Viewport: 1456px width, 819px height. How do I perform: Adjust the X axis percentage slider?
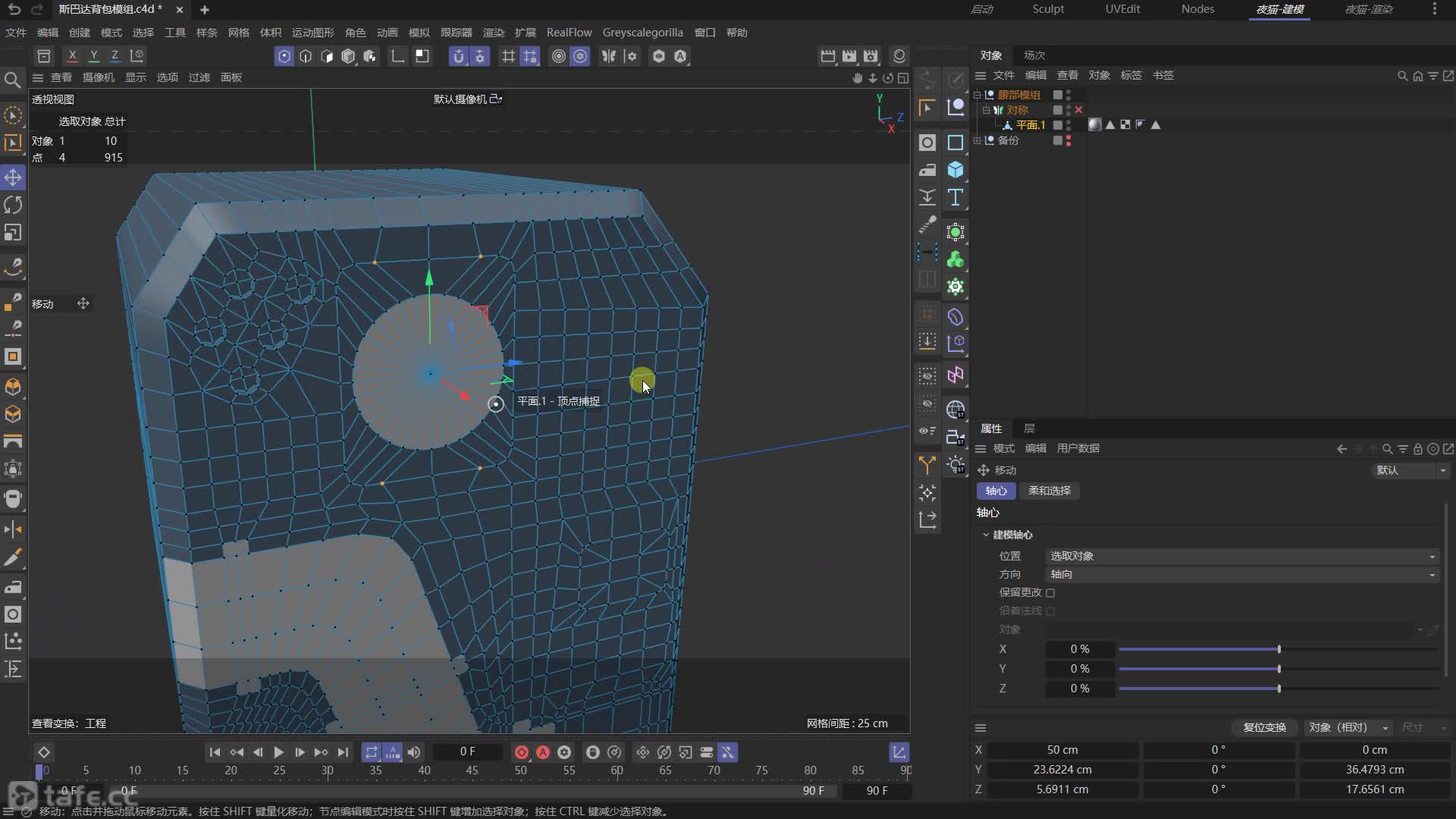click(1279, 650)
